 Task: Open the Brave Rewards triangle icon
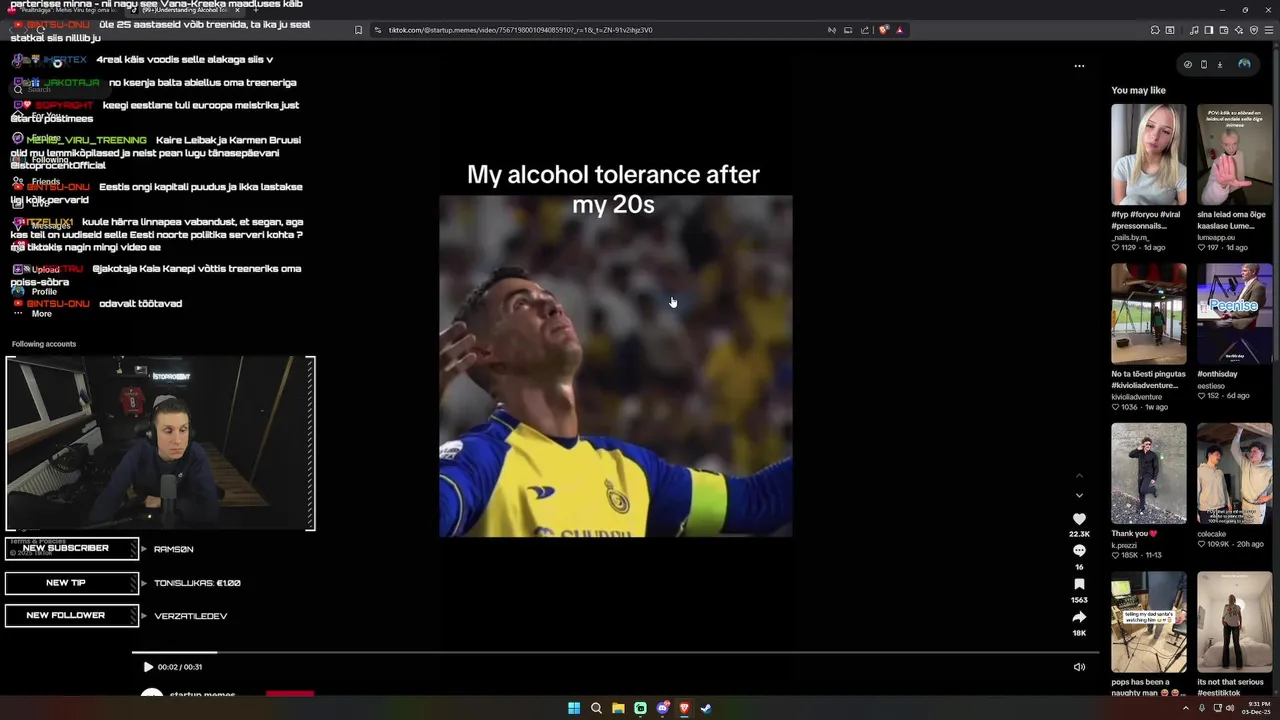click(899, 30)
